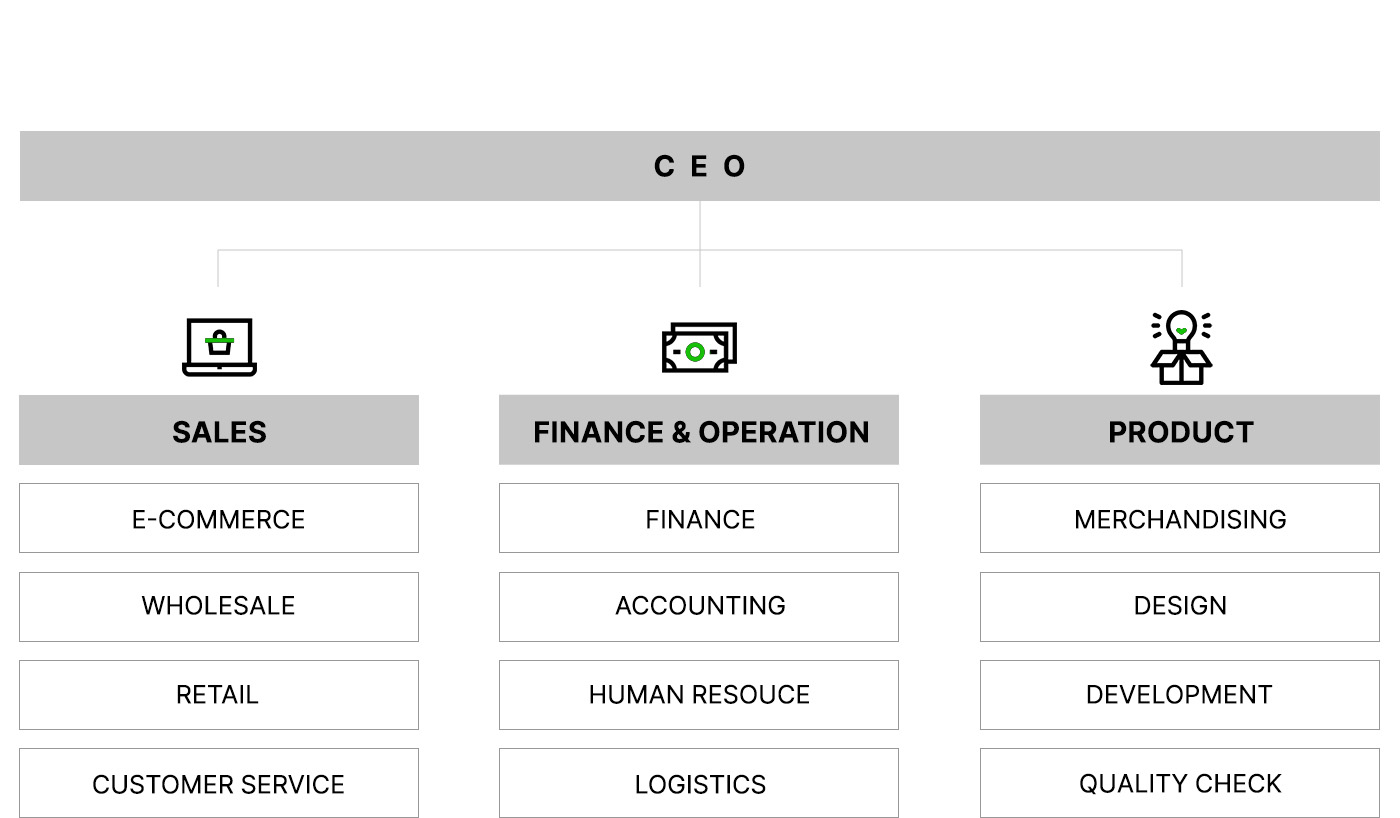
Task: Click the FINANCE sub-department box
Action: [699, 519]
